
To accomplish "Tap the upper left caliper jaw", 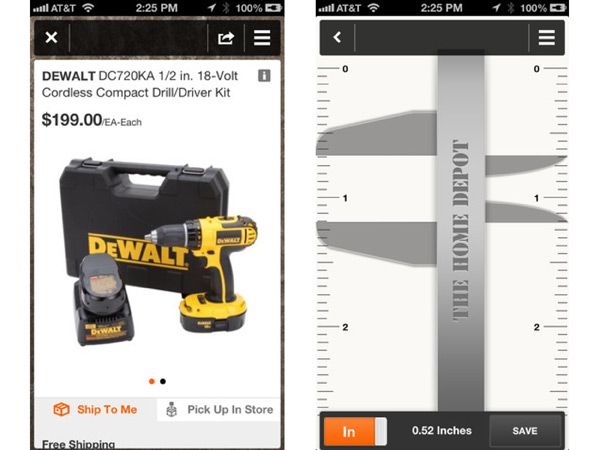I will click(377, 134).
